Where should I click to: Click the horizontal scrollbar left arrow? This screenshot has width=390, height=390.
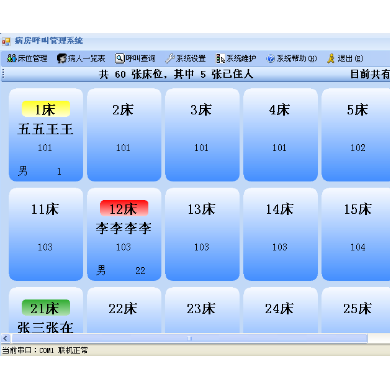[x=5, y=338]
